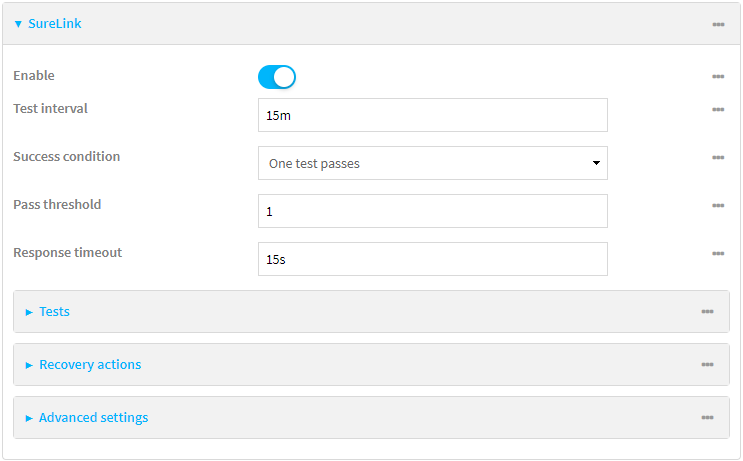Open the SureLink section's ellipsis menu

tap(718, 24)
